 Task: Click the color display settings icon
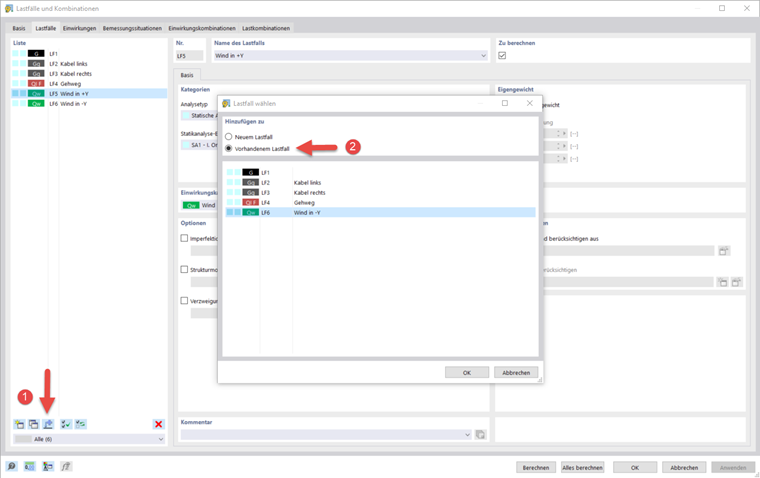tap(48, 466)
